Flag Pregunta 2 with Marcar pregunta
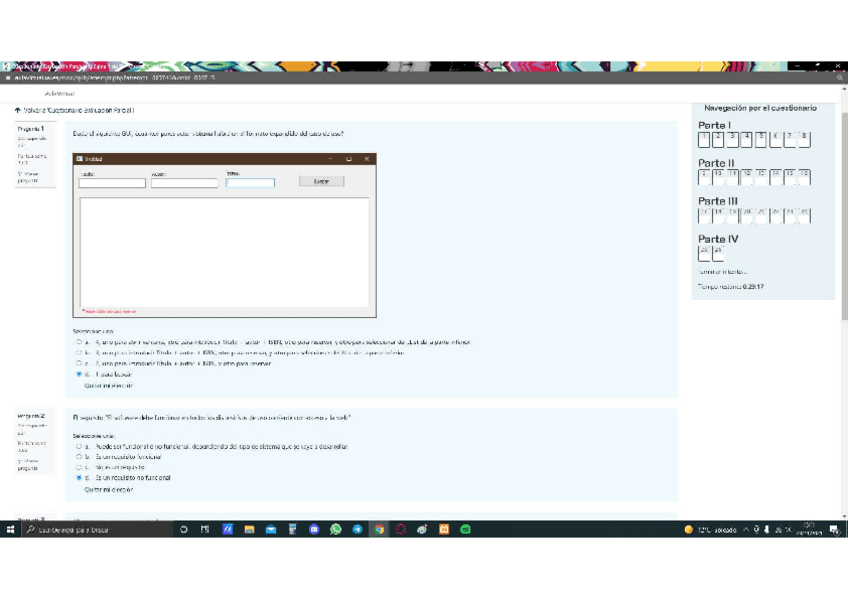 [28, 465]
